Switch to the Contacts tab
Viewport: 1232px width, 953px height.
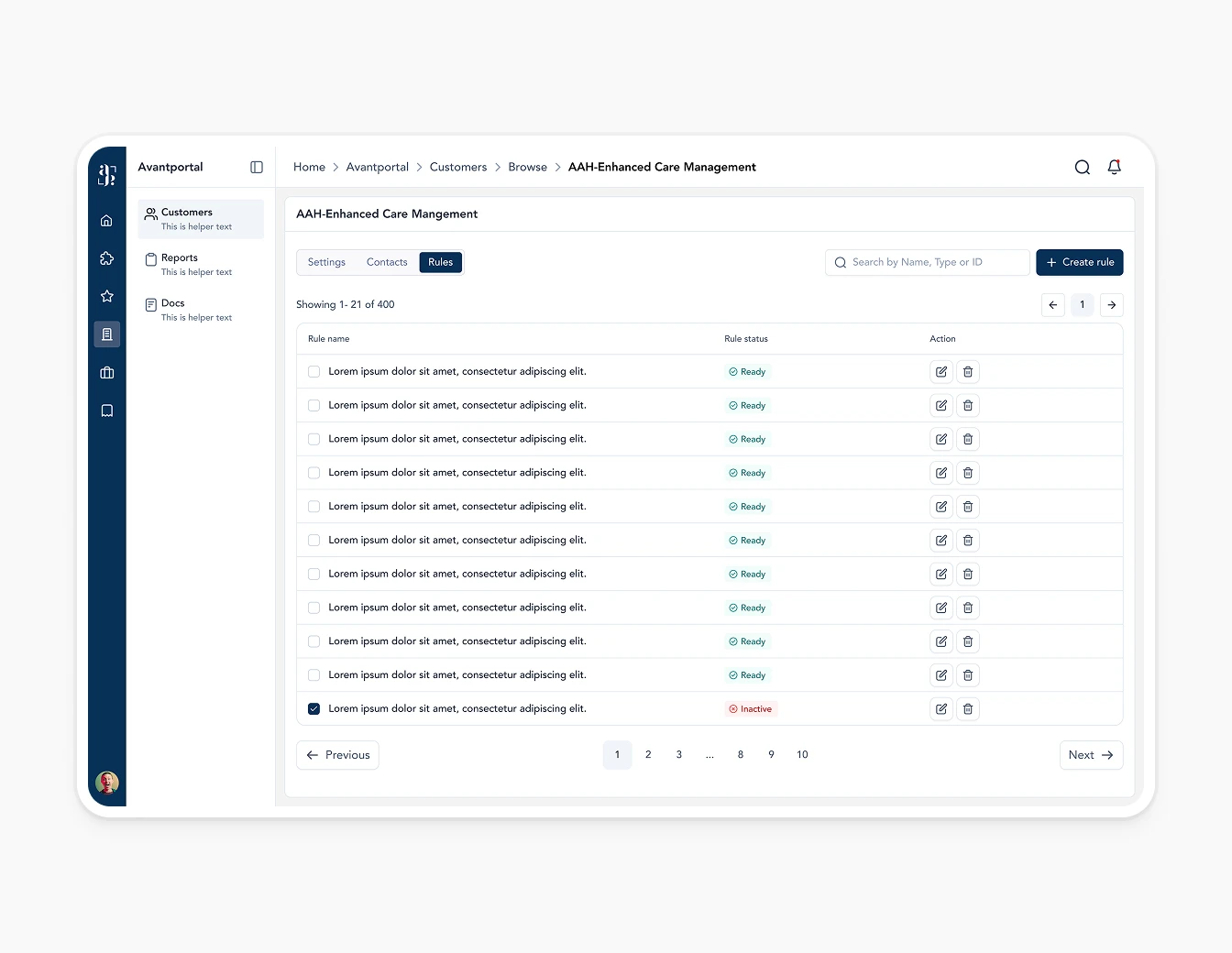pos(386,262)
